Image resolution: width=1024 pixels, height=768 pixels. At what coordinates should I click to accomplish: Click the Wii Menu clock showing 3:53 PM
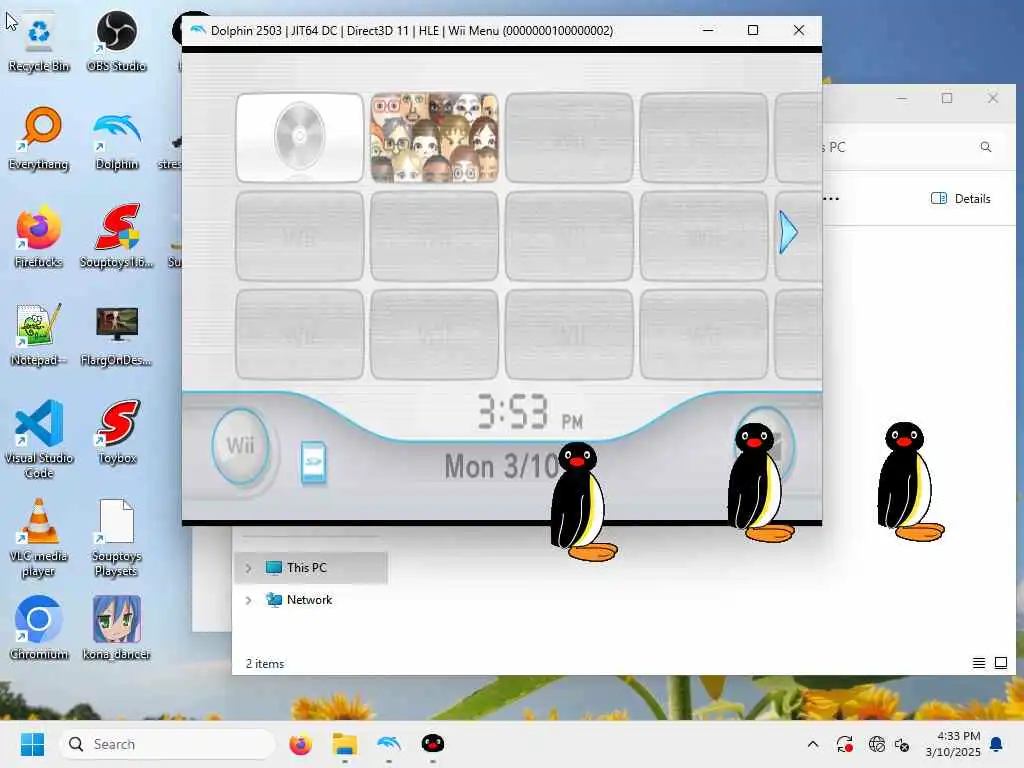tap(530, 413)
